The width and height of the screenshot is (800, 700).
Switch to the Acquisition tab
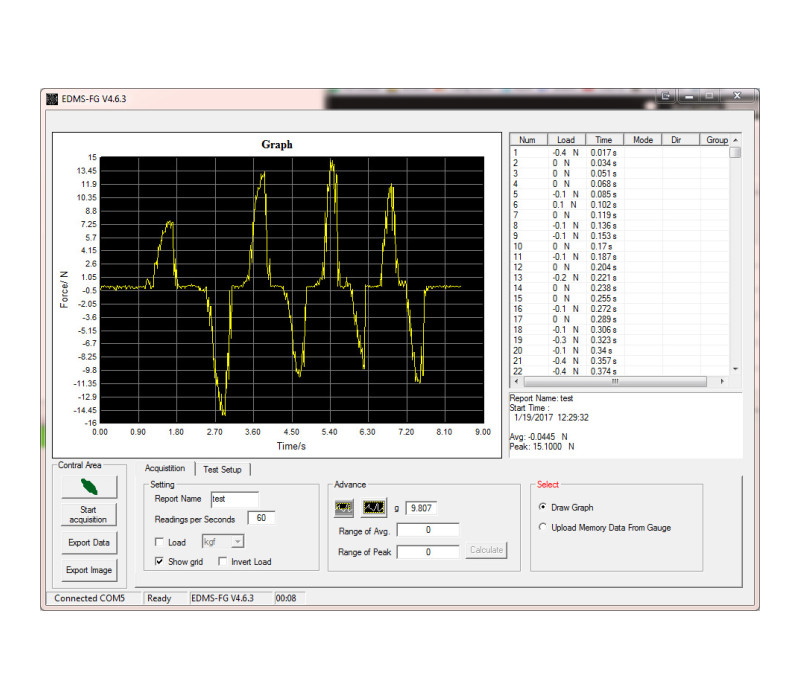165,468
